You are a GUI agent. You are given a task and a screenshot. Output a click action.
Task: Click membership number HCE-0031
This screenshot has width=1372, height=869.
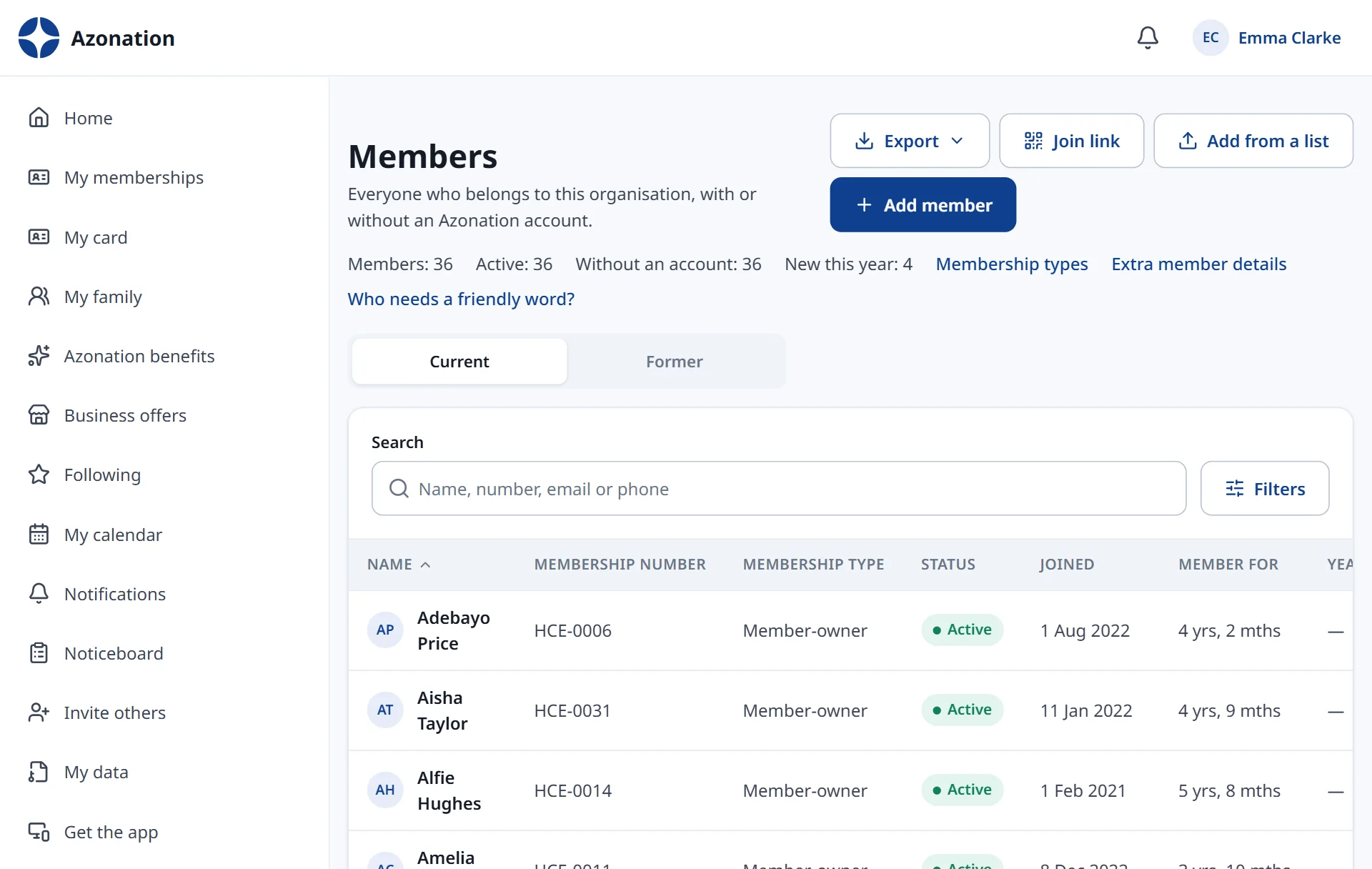point(573,711)
